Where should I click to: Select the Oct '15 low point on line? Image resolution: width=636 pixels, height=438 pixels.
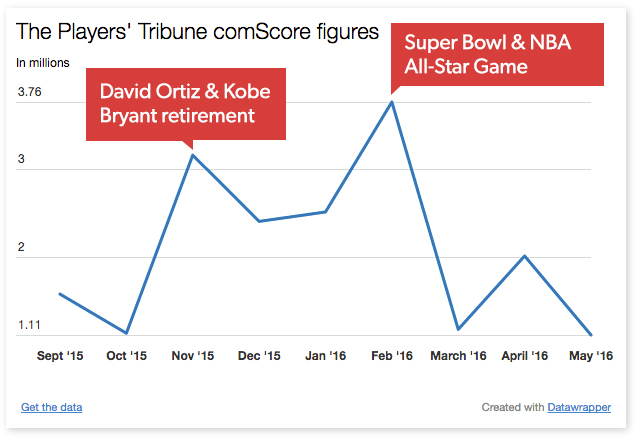(x=126, y=333)
